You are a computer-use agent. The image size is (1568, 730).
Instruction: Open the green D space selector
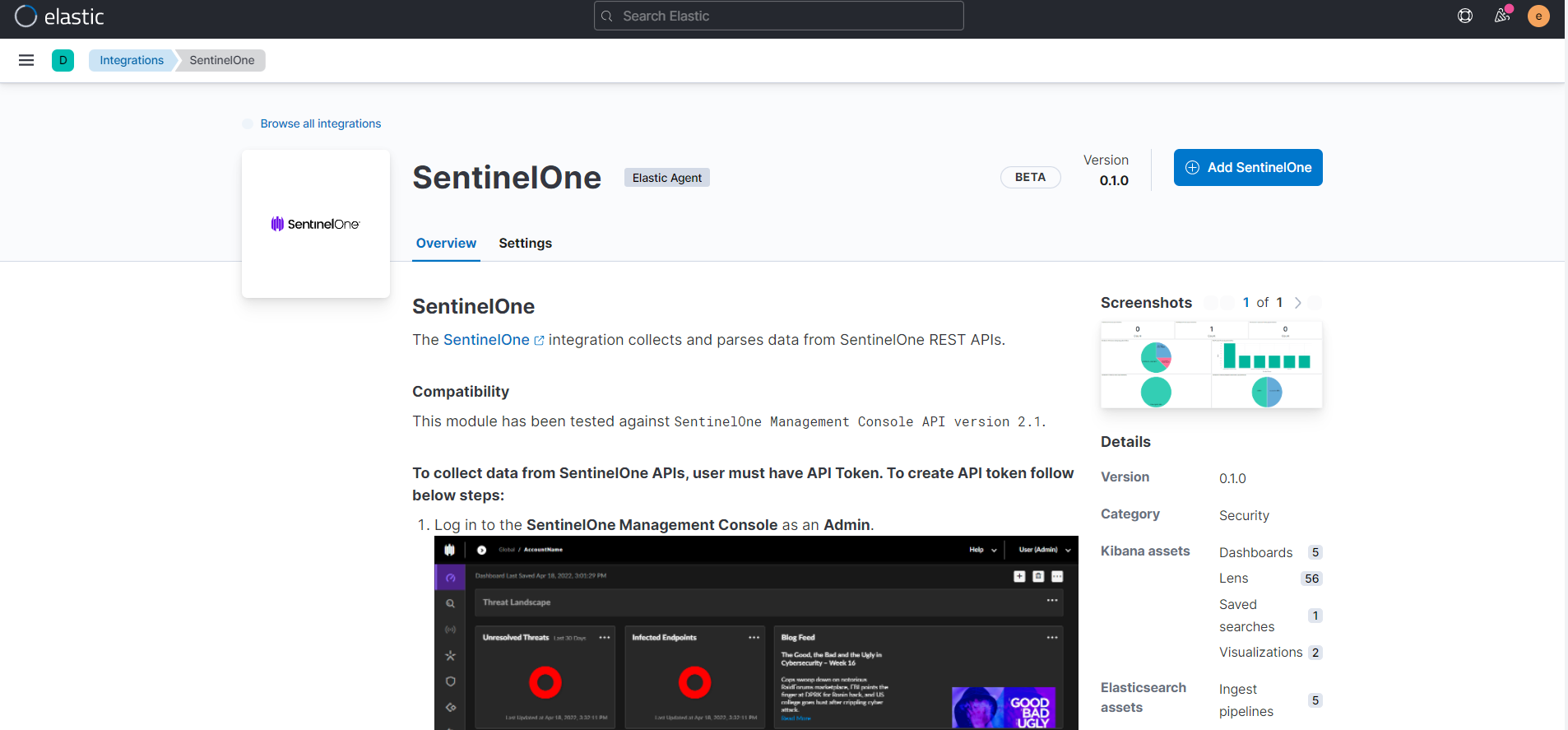[63, 60]
